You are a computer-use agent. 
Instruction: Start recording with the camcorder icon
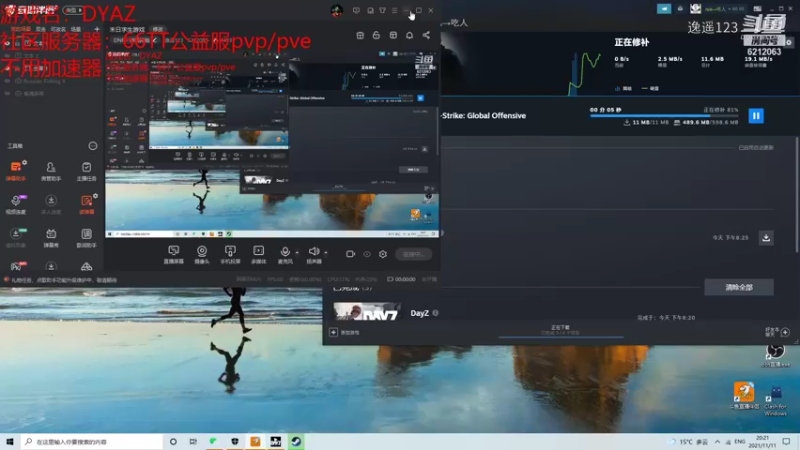pos(350,254)
